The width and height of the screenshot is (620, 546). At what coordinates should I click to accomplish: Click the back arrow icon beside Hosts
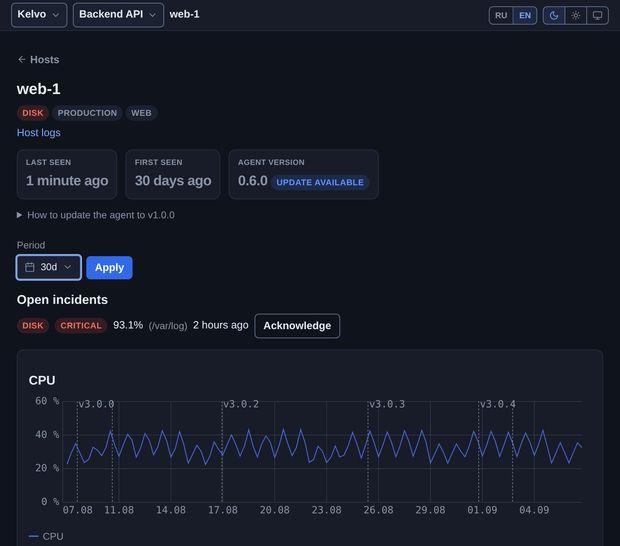click(x=22, y=59)
